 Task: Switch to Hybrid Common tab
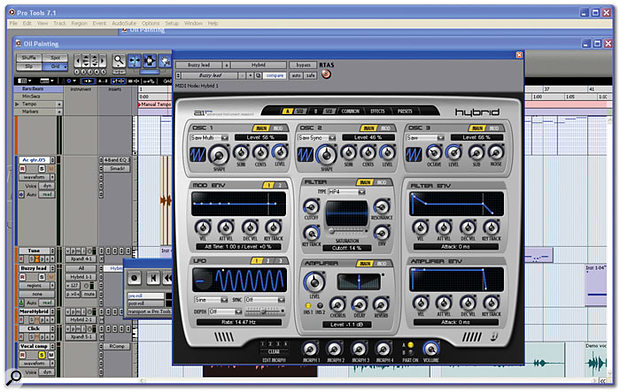(x=350, y=111)
